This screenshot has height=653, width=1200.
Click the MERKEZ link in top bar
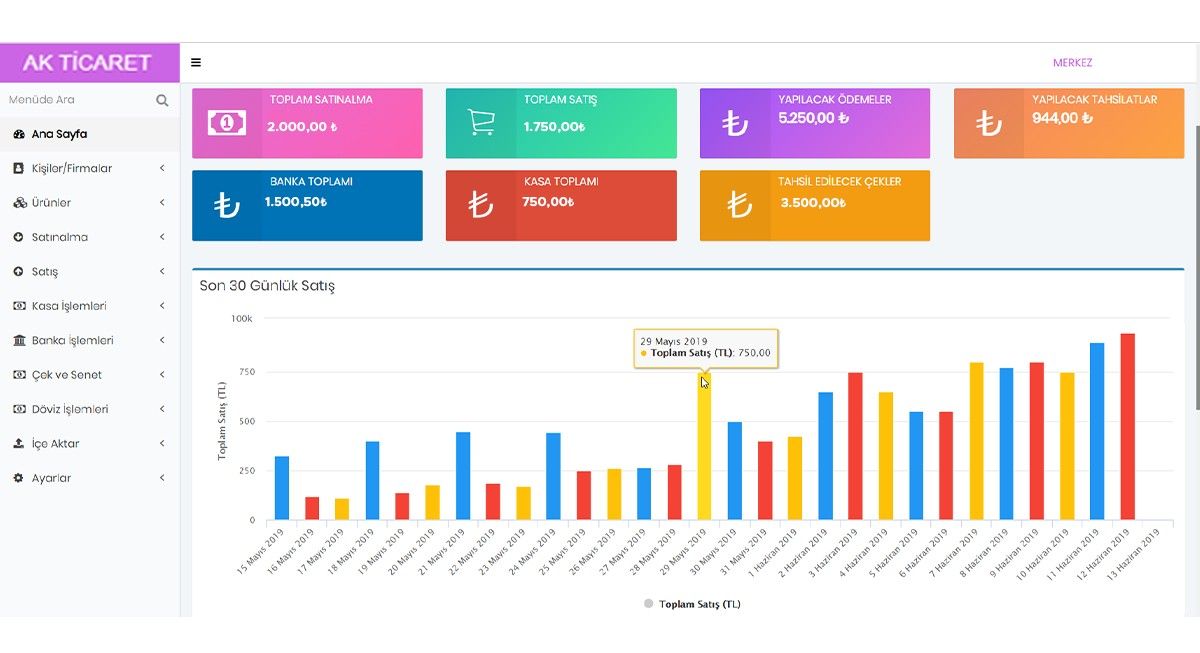coord(1072,63)
